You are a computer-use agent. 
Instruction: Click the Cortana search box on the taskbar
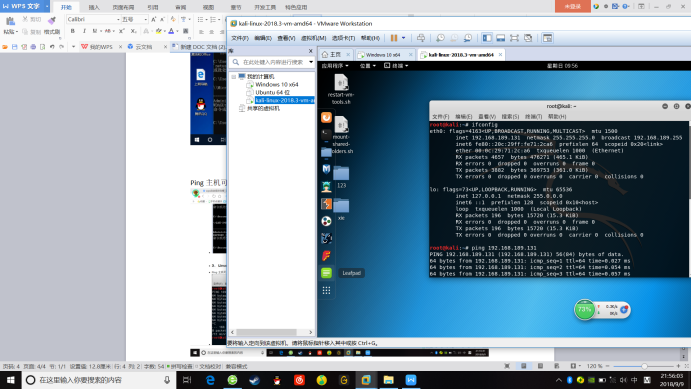click(99, 380)
